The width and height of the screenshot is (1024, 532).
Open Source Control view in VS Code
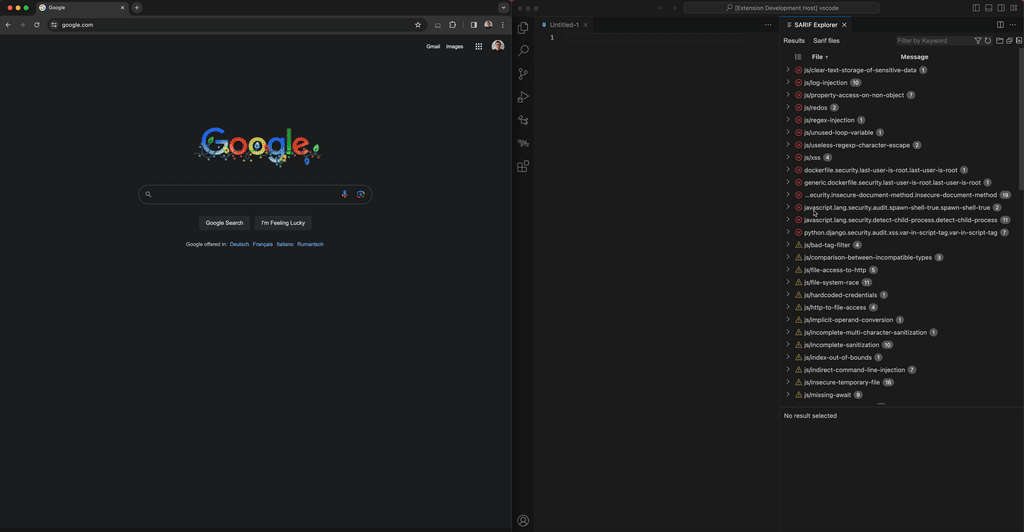[x=523, y=74]
